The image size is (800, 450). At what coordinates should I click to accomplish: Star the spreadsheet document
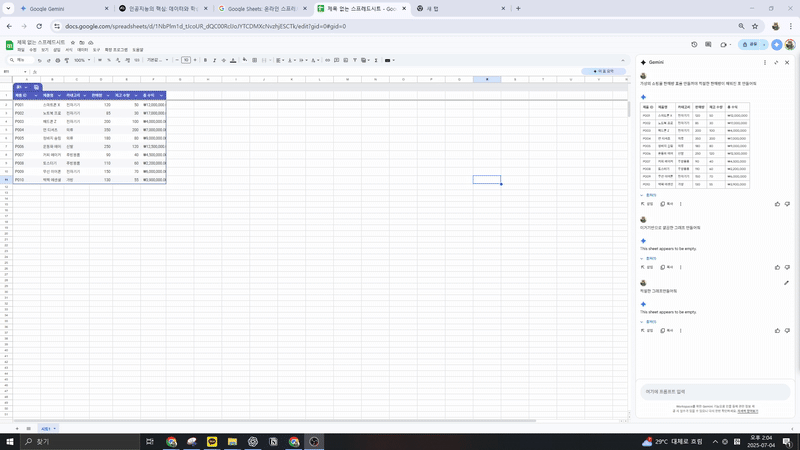click(x=73, y=42)
